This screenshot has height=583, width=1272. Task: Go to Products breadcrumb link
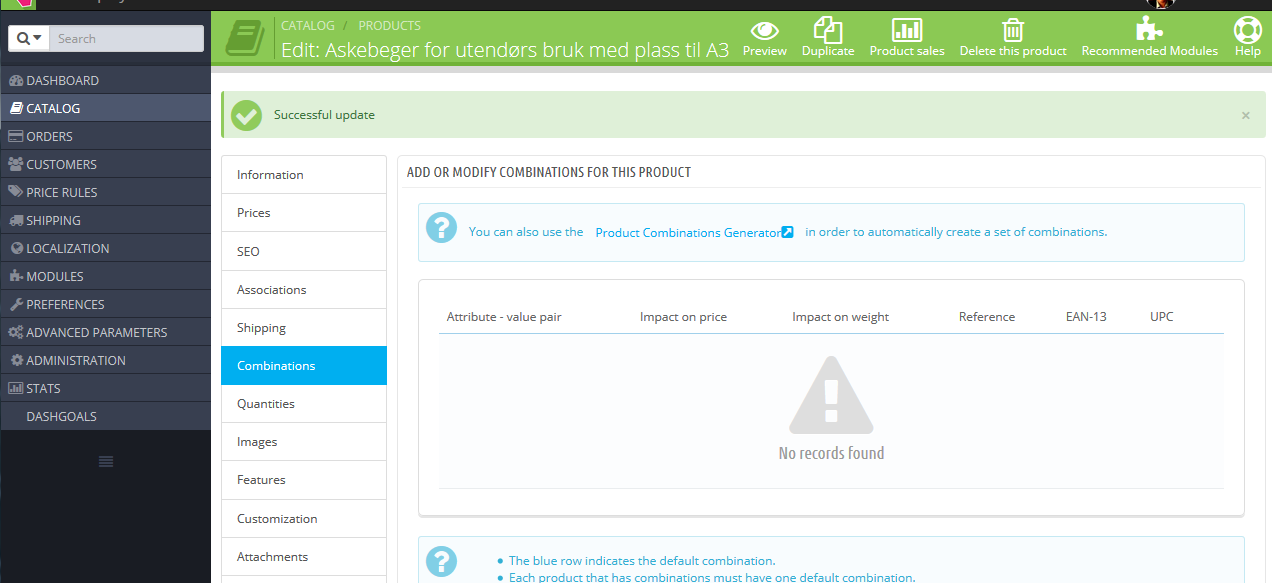[x=389, y=25]
